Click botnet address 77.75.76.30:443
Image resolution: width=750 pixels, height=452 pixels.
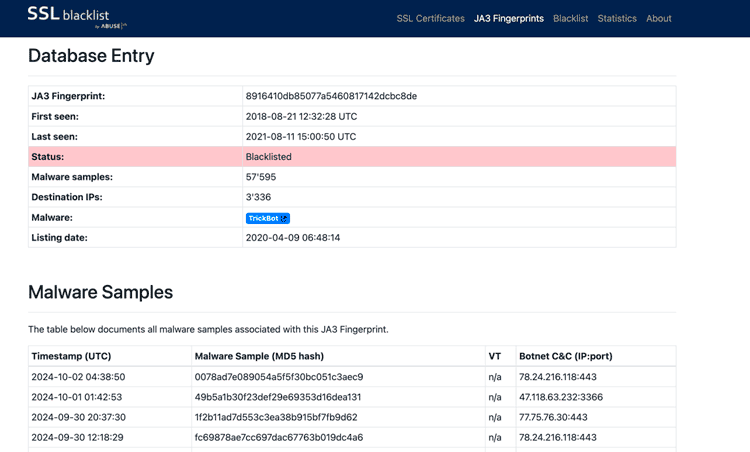pos(553,417)
